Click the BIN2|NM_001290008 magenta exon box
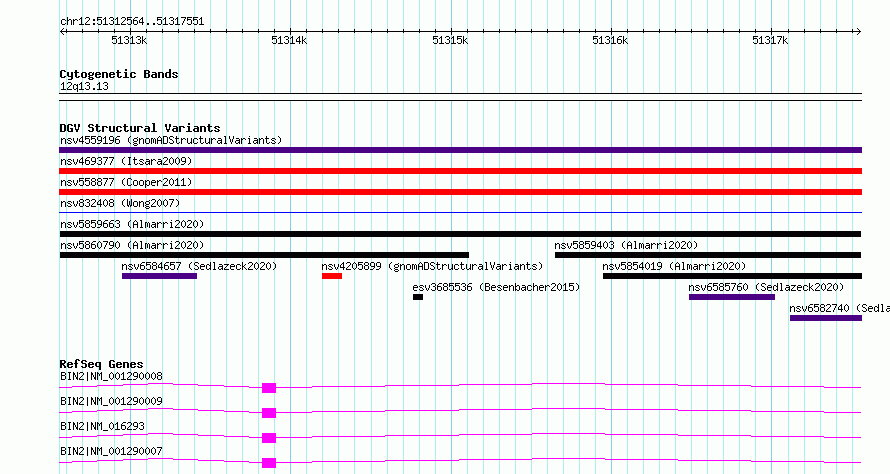 click(269, 388)
